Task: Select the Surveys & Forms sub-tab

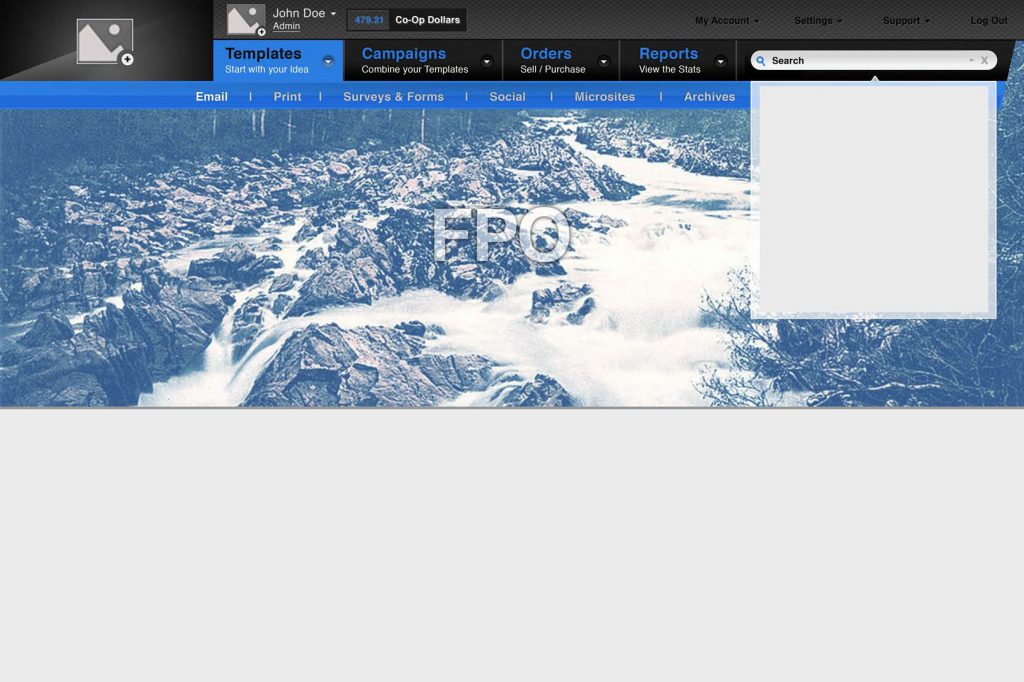Action: click(393, 97)
